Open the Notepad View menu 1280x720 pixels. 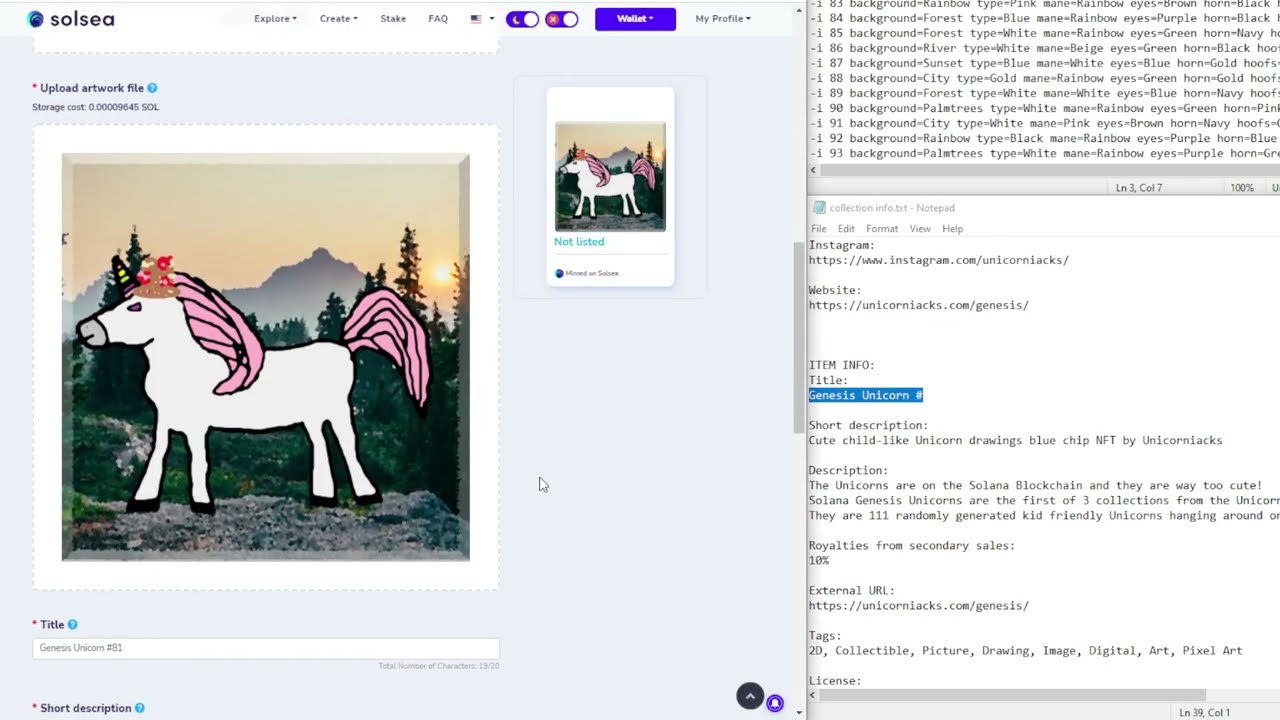pos(920,229)
